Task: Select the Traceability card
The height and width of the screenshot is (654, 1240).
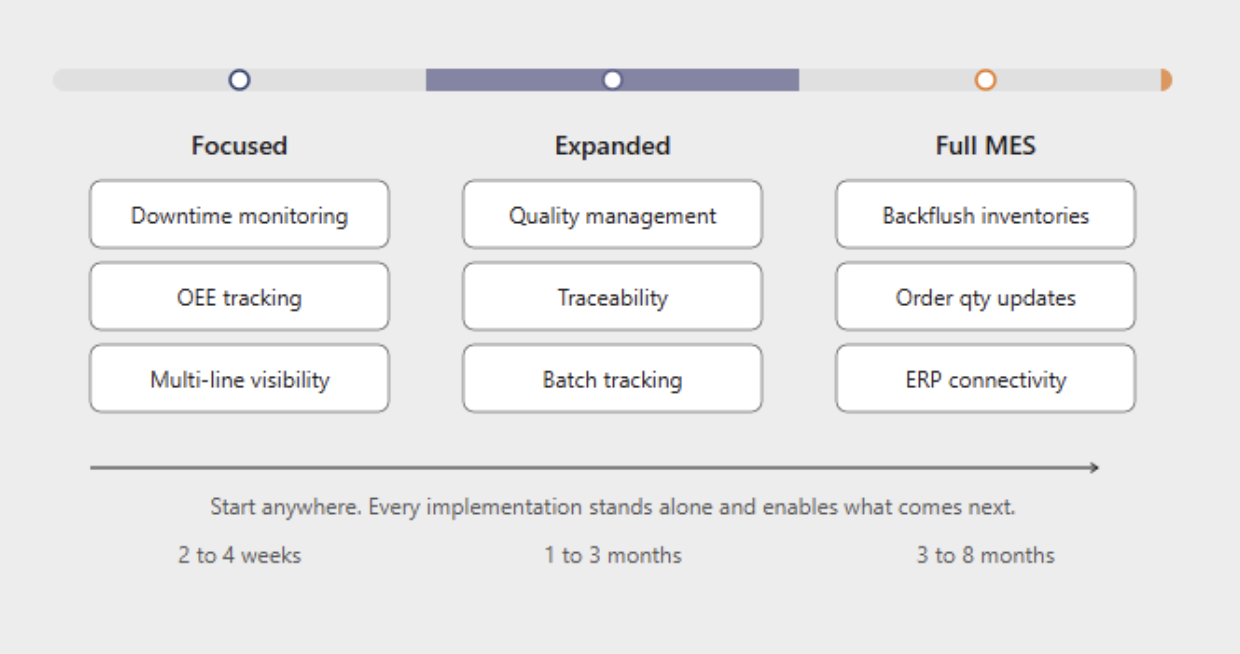Action: [x=612, y=297]
